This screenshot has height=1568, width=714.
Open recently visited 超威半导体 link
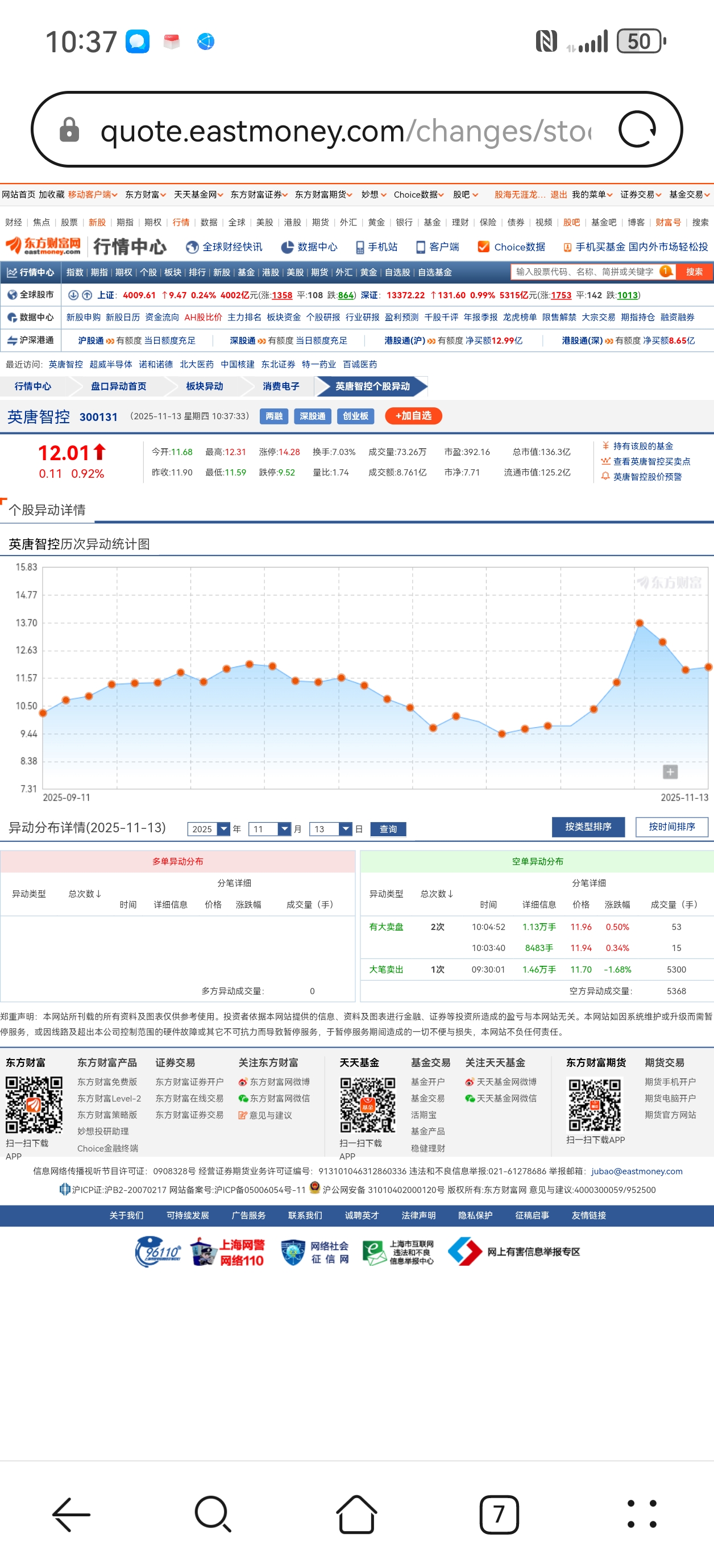pos(110,364)
